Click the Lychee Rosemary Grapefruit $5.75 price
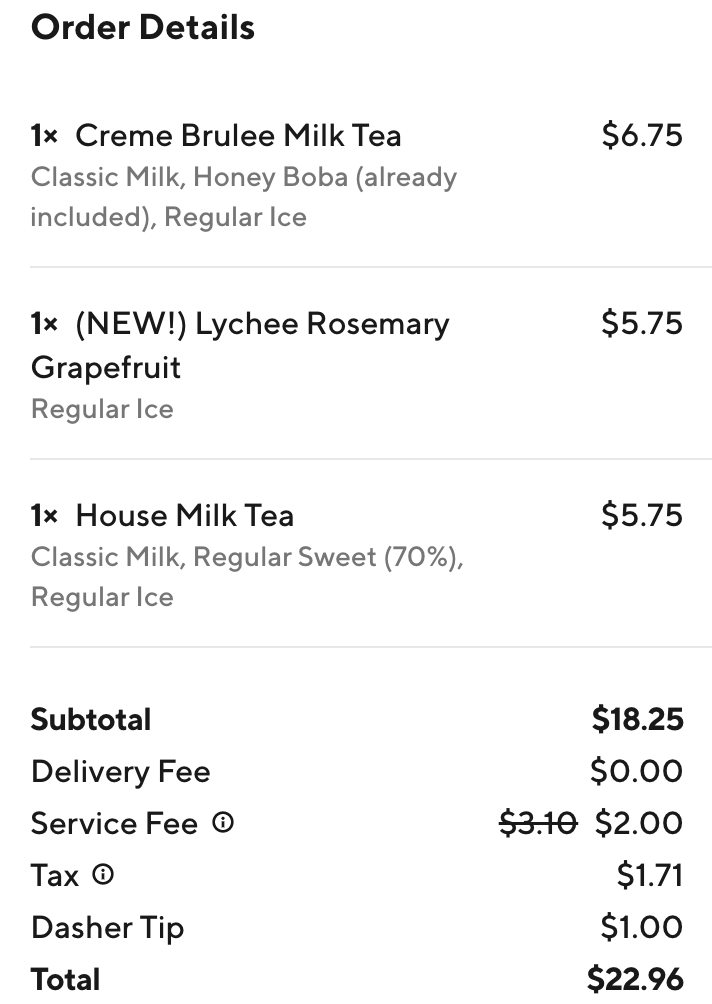Screen dimensions: 712x1004 click(642, 323)
